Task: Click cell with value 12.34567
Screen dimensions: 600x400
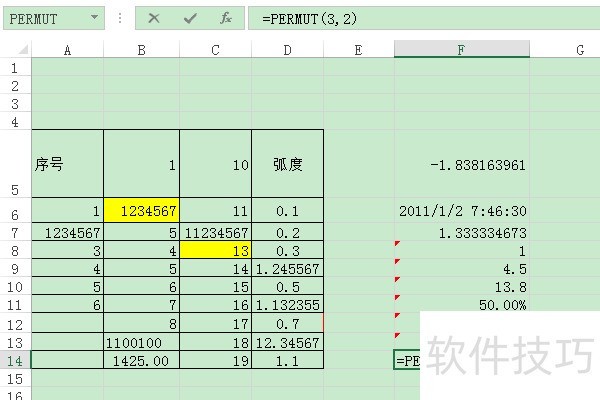Action: pos(287,342)
